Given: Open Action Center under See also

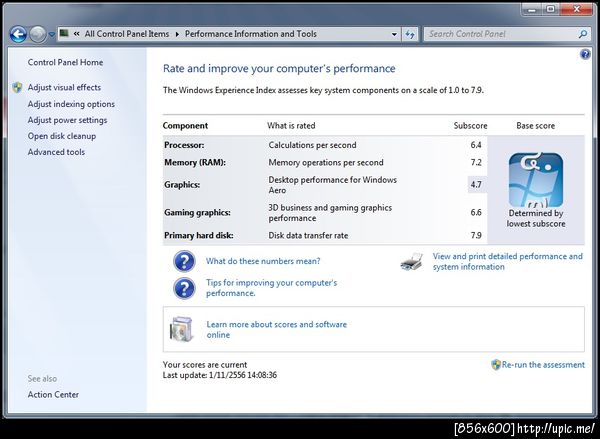Looking at the screenshot, I should [x=53, y=395].
